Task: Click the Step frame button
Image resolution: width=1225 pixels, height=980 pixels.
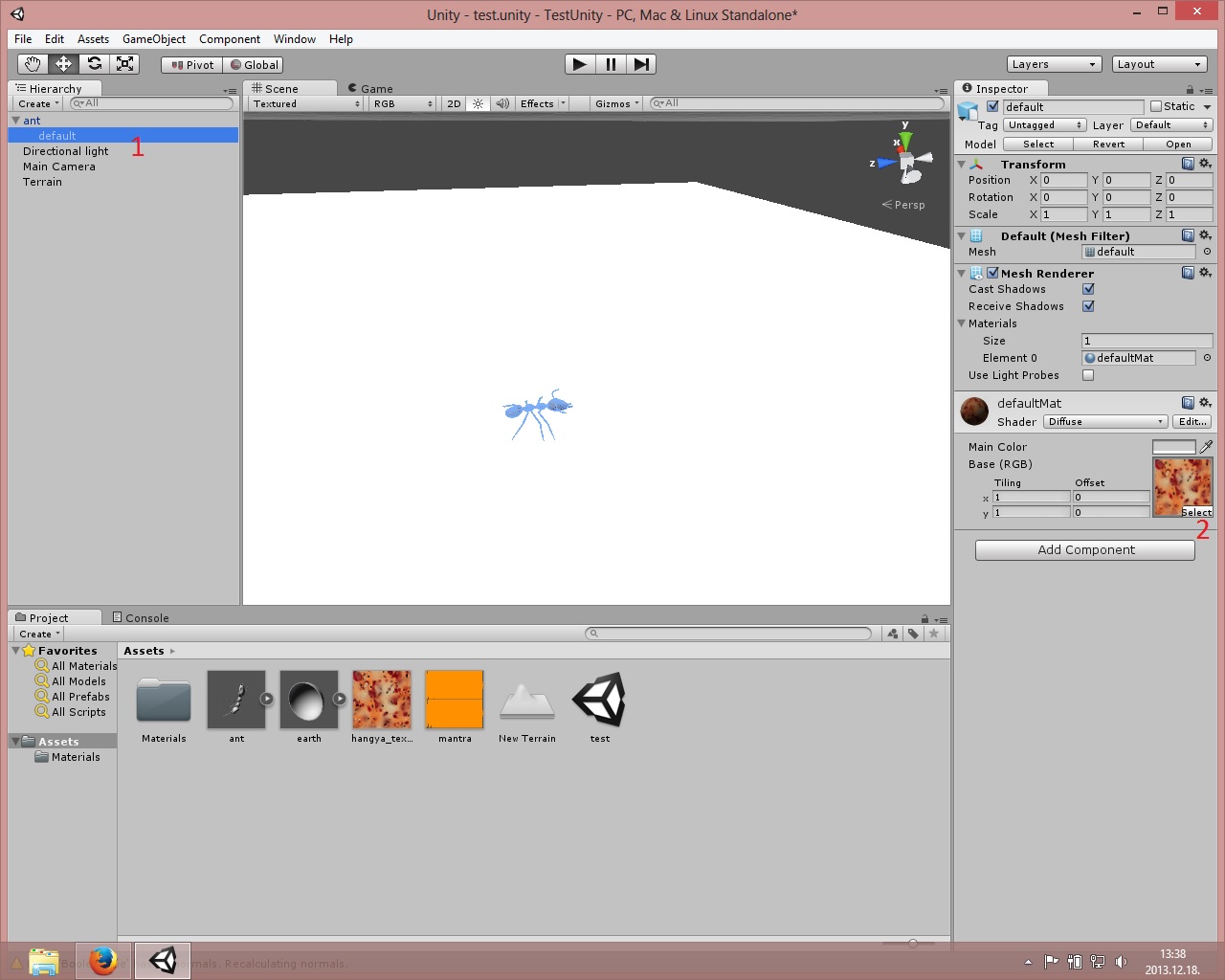Action: [x=641, y=64]
